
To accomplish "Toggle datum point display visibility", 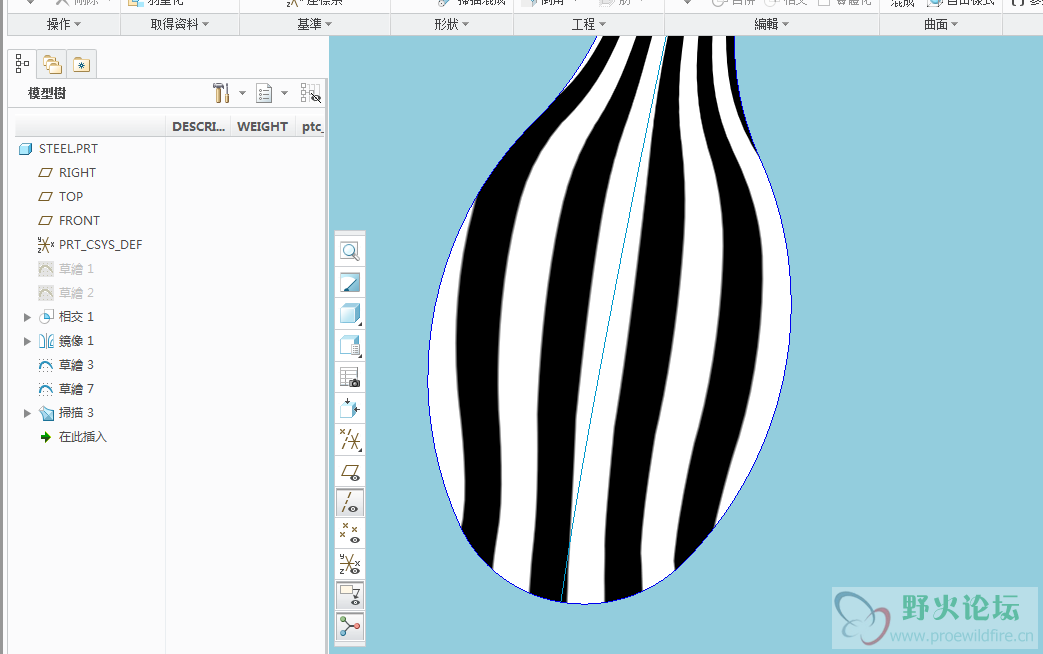I will [350, 533].
